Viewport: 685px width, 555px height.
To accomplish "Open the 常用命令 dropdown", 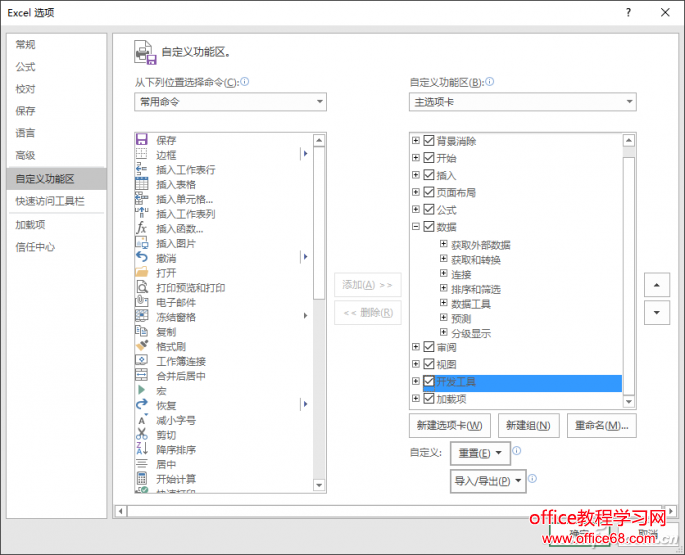I will pos(231,102).
